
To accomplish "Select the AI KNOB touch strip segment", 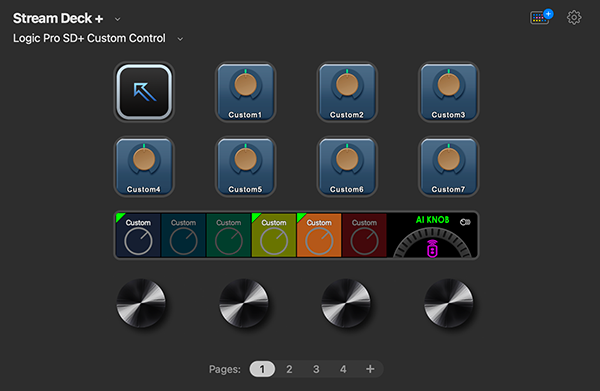I will pyautogui.click(x=432, y=235).
